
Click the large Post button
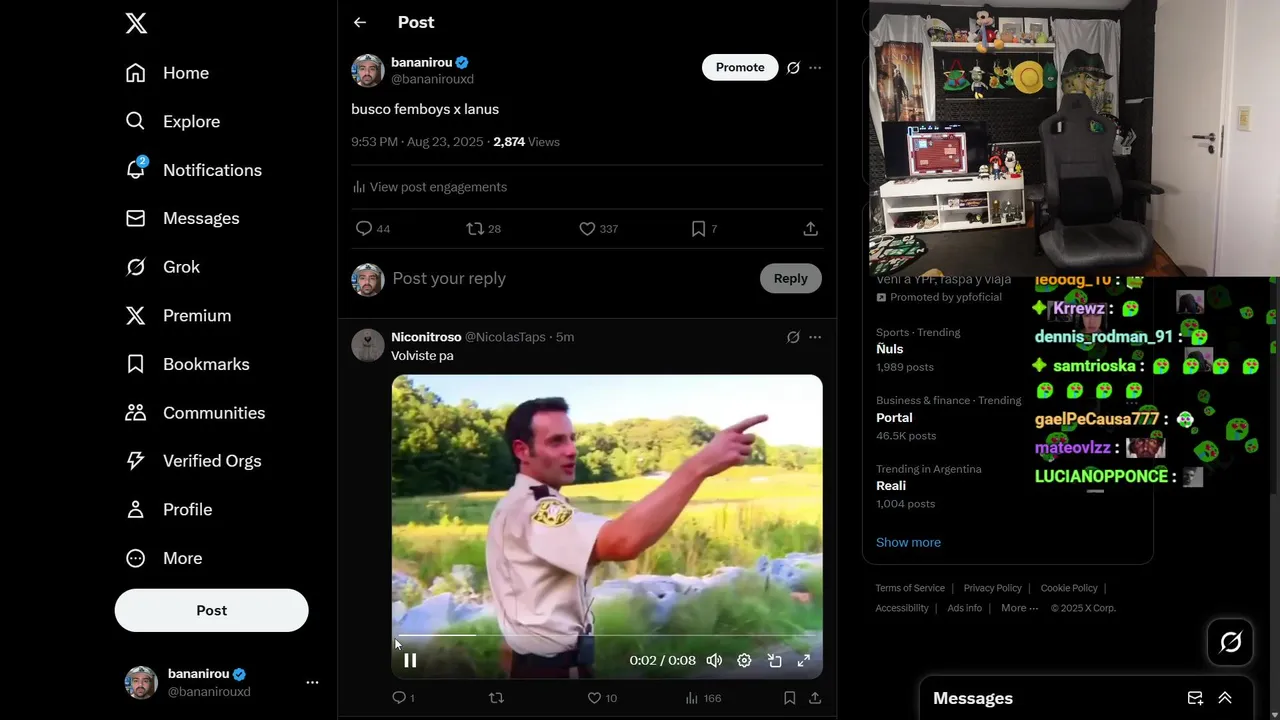[212, 610]
